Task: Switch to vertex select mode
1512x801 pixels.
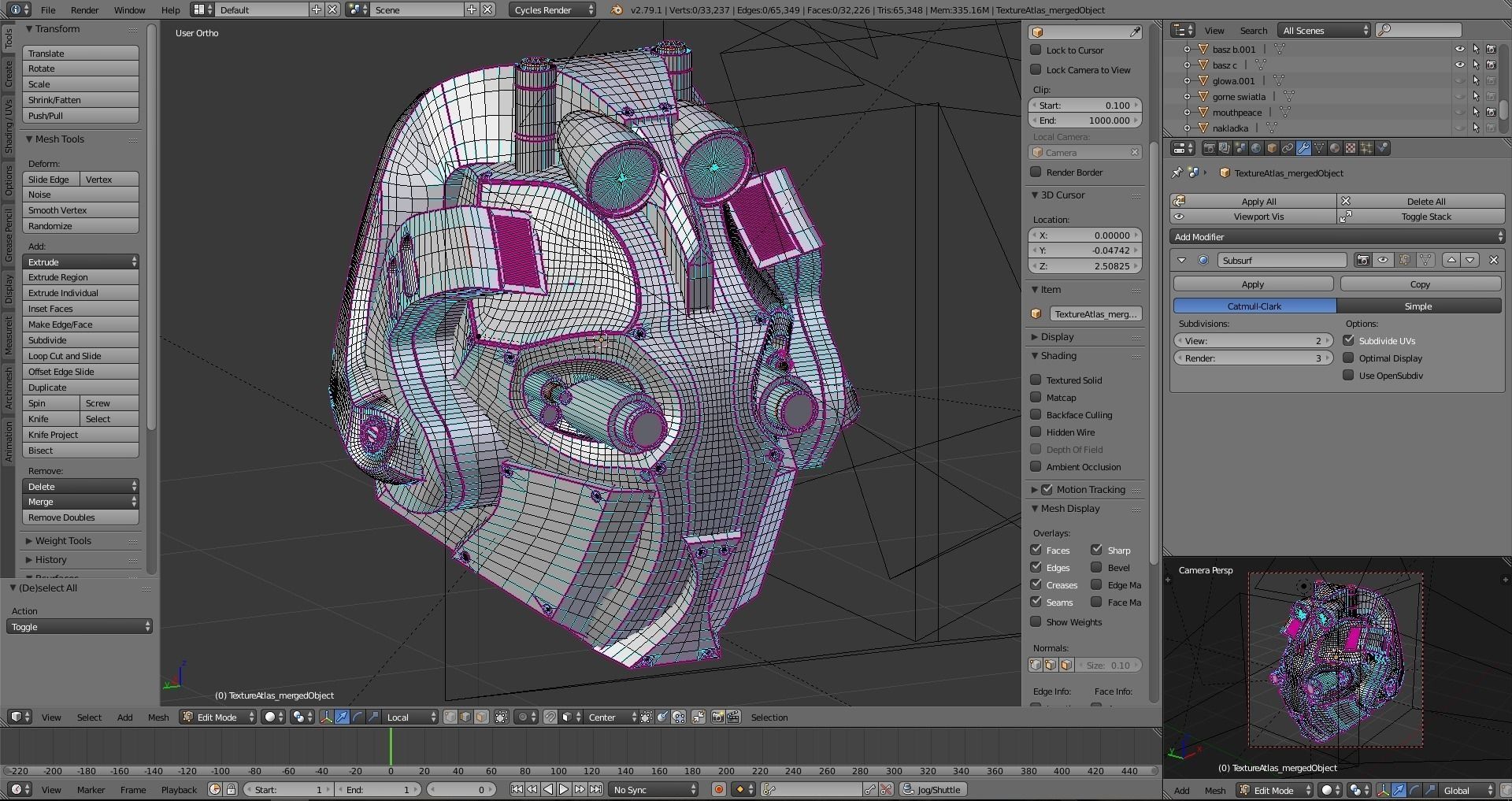Action: (x=450, y=717)
